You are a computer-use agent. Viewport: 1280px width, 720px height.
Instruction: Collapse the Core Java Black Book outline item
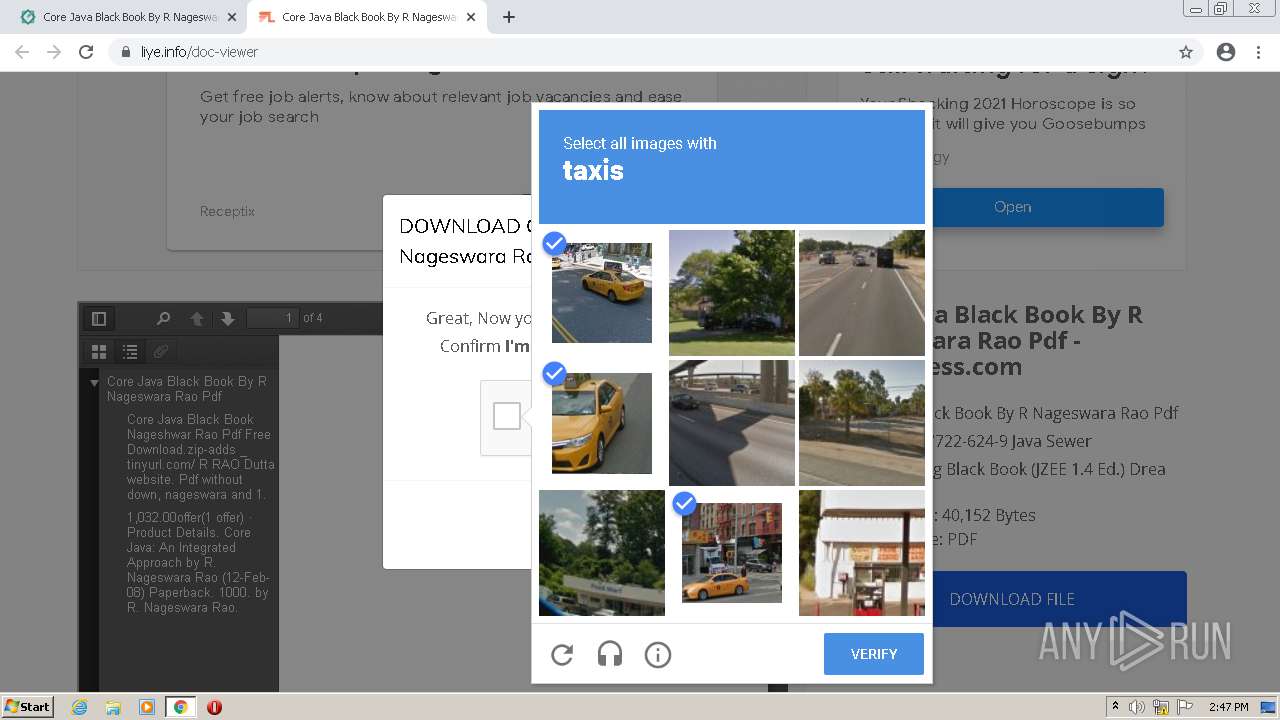pyautogui.click(x=95, y=382)
